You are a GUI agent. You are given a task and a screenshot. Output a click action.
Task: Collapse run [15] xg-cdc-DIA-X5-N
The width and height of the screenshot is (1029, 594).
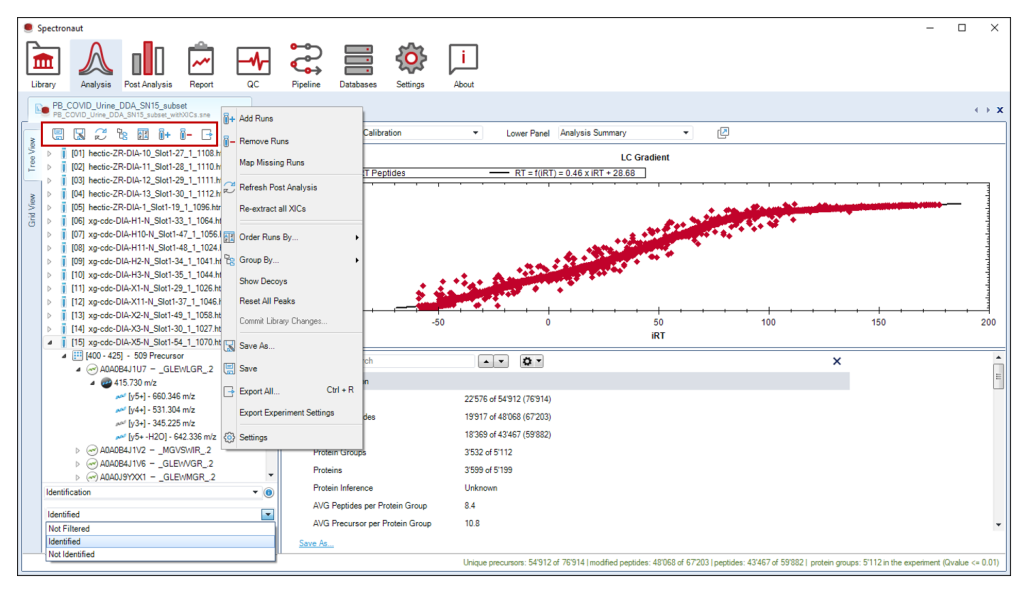tap(49, 343)
